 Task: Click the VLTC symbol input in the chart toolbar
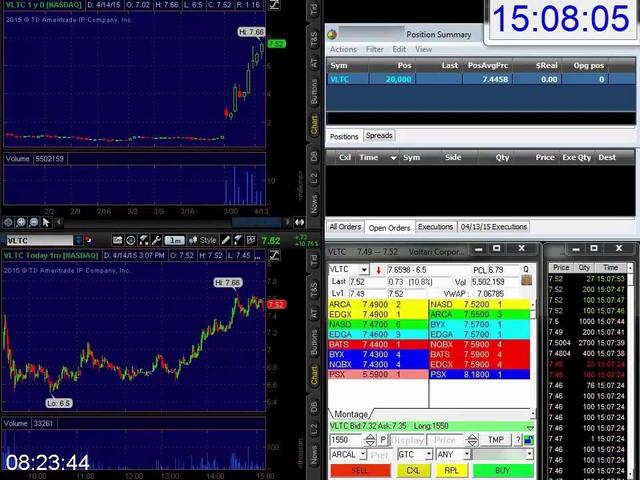pos(40,240)
